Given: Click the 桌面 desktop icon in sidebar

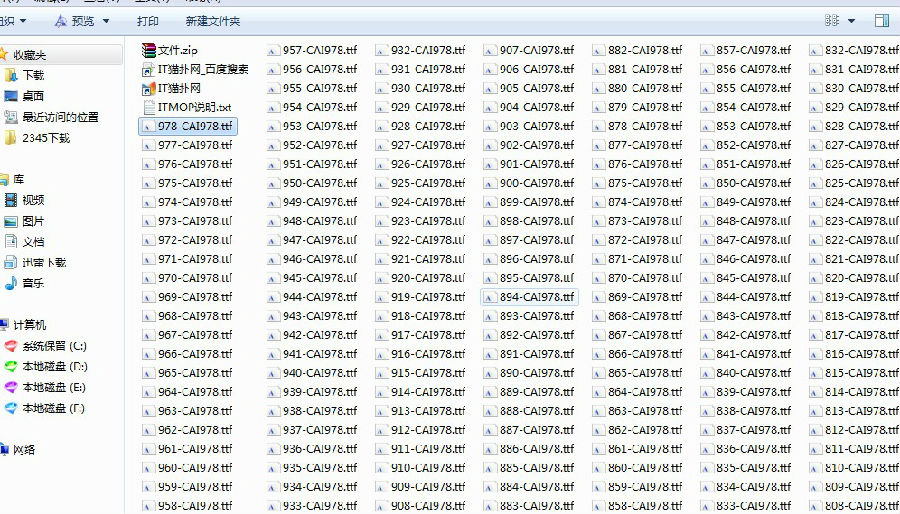Looking at the screenshot, I should click(11, 96).
